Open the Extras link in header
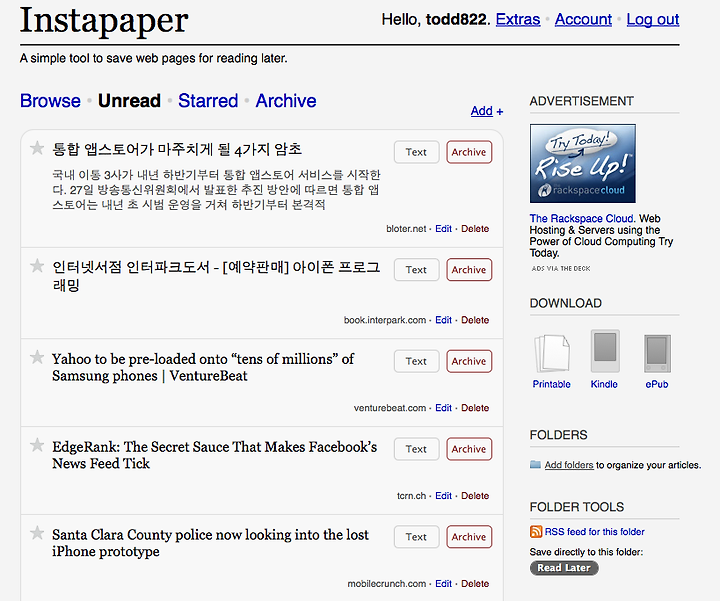Viewport: 720px width, 601px height. (x=518, y=19)
